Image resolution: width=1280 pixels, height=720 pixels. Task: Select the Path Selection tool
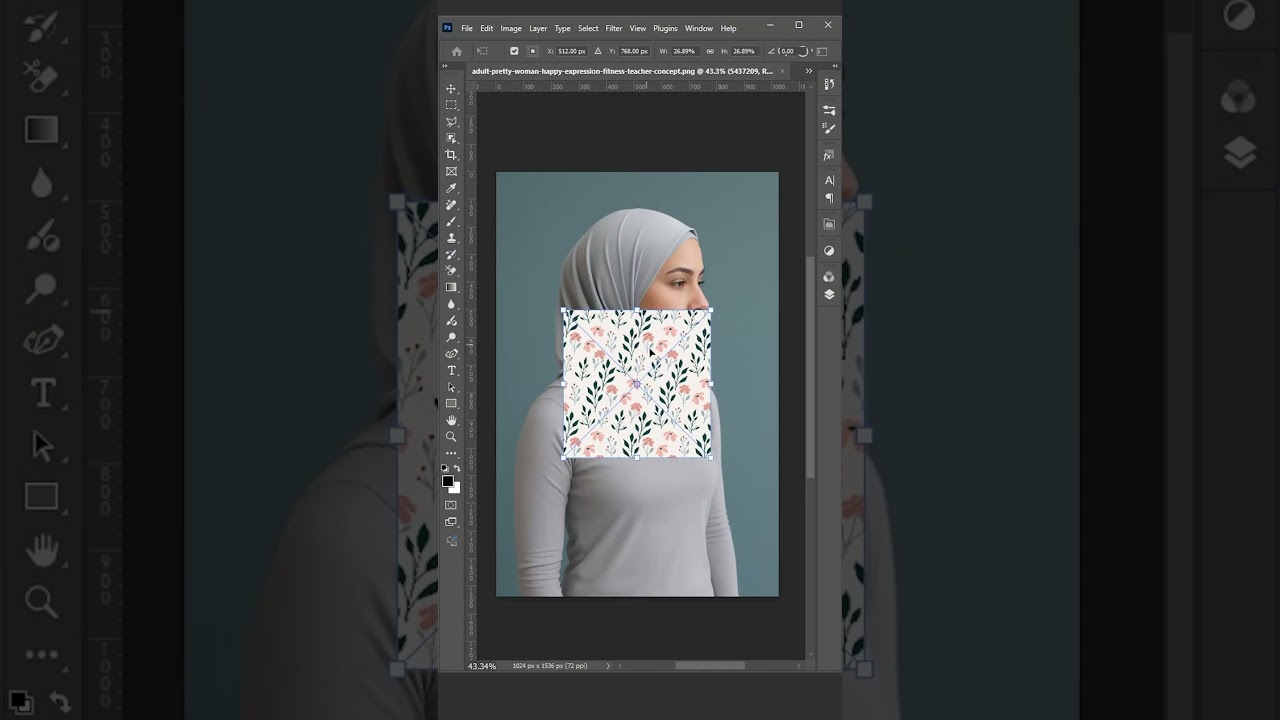(451, 387)
